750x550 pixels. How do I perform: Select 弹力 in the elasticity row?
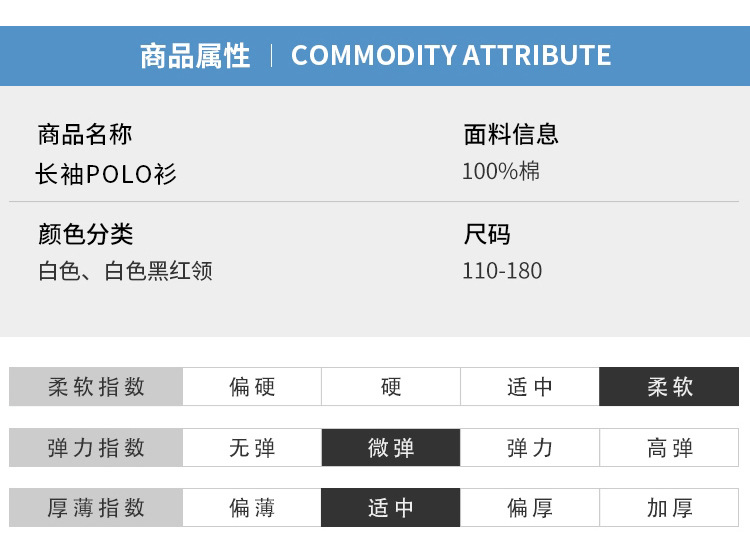(530, 448)
